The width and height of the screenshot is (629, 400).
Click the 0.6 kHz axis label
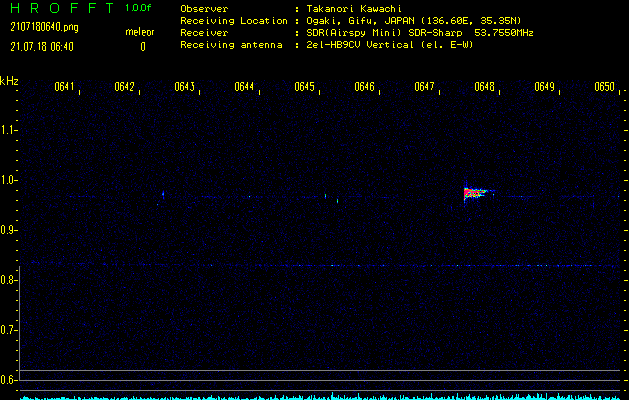click(8, 380)
